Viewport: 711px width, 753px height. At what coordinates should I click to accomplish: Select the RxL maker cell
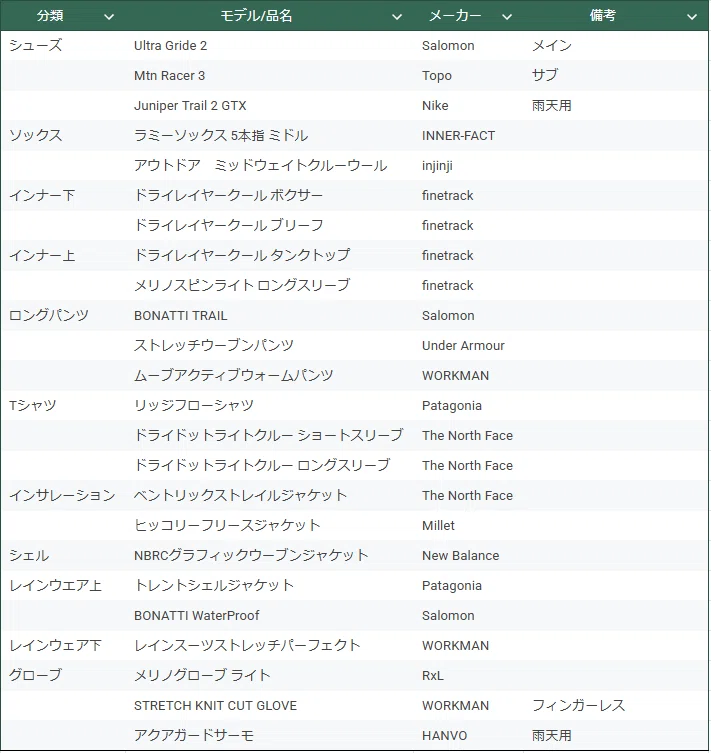pos(433,676)
